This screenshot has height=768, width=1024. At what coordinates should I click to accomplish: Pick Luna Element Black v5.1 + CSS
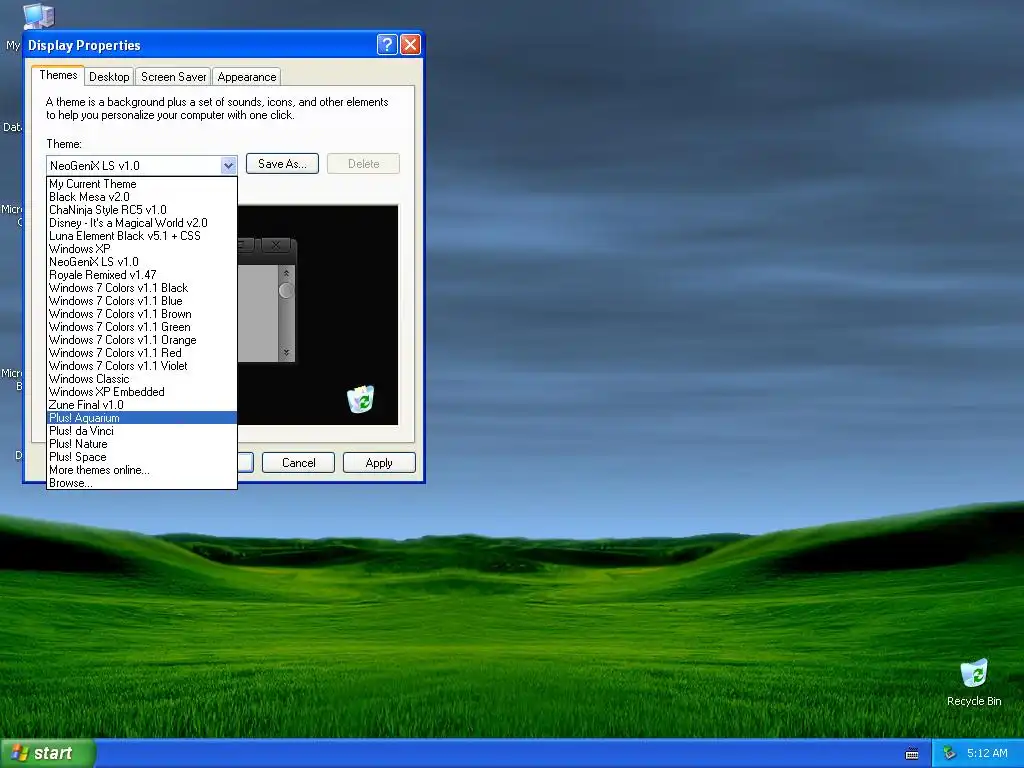142,236
